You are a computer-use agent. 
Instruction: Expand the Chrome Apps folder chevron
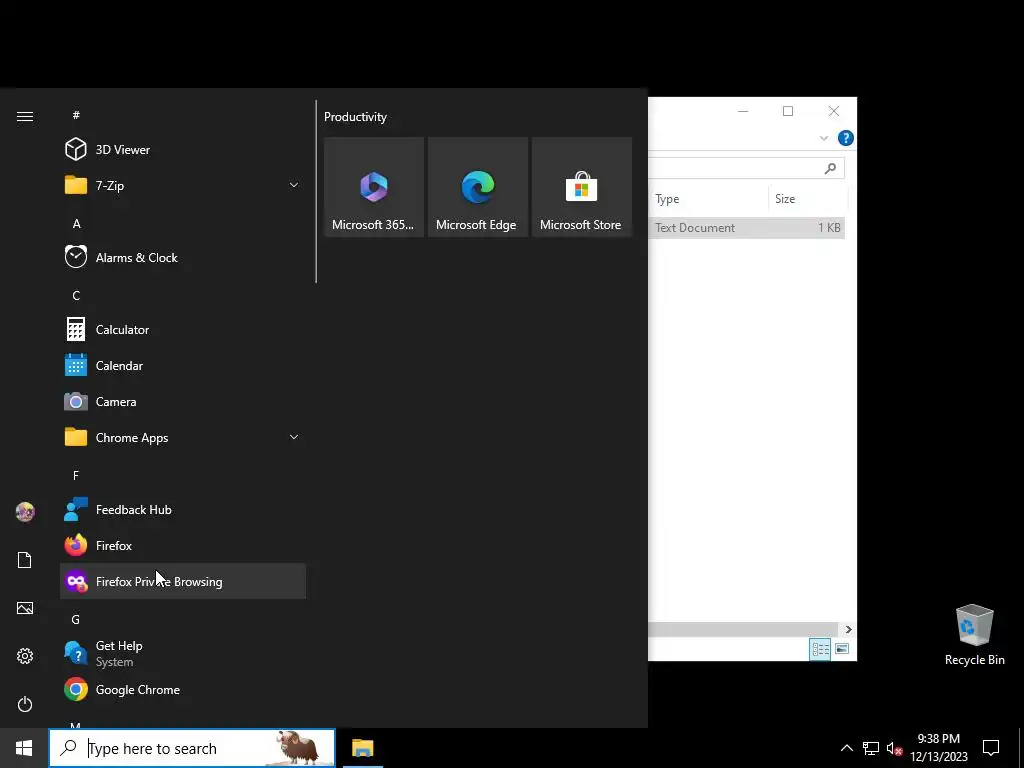pyautogui.click(x=294, y=438)
